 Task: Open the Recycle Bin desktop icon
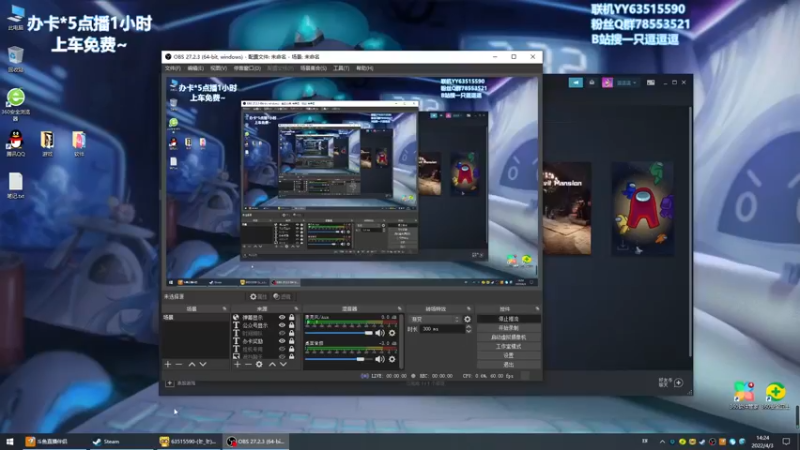16,59
